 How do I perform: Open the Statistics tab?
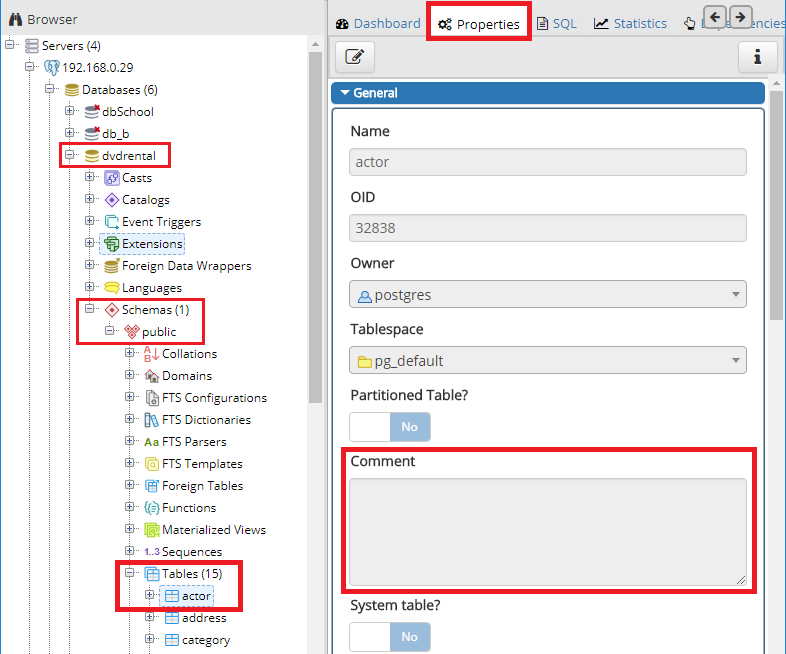point(630,24)
